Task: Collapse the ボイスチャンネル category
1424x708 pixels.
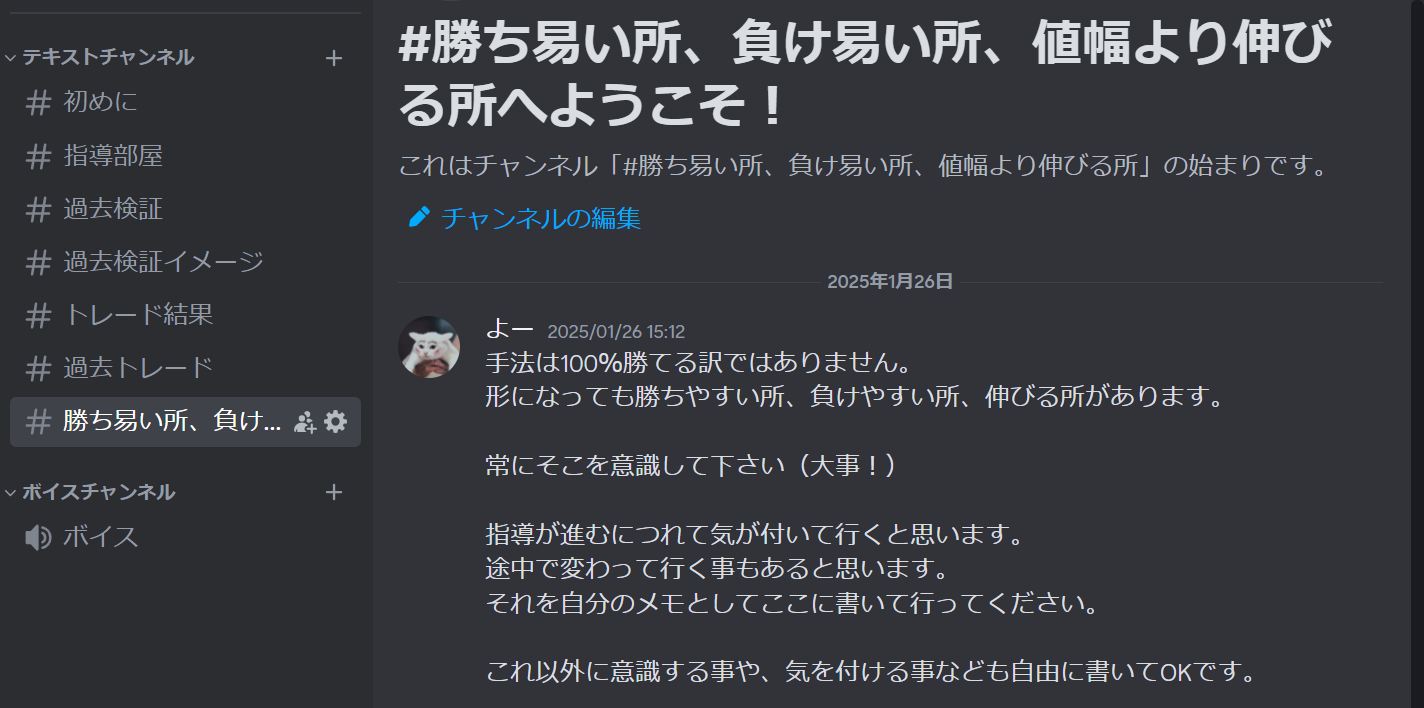Action: coord(90,491)
